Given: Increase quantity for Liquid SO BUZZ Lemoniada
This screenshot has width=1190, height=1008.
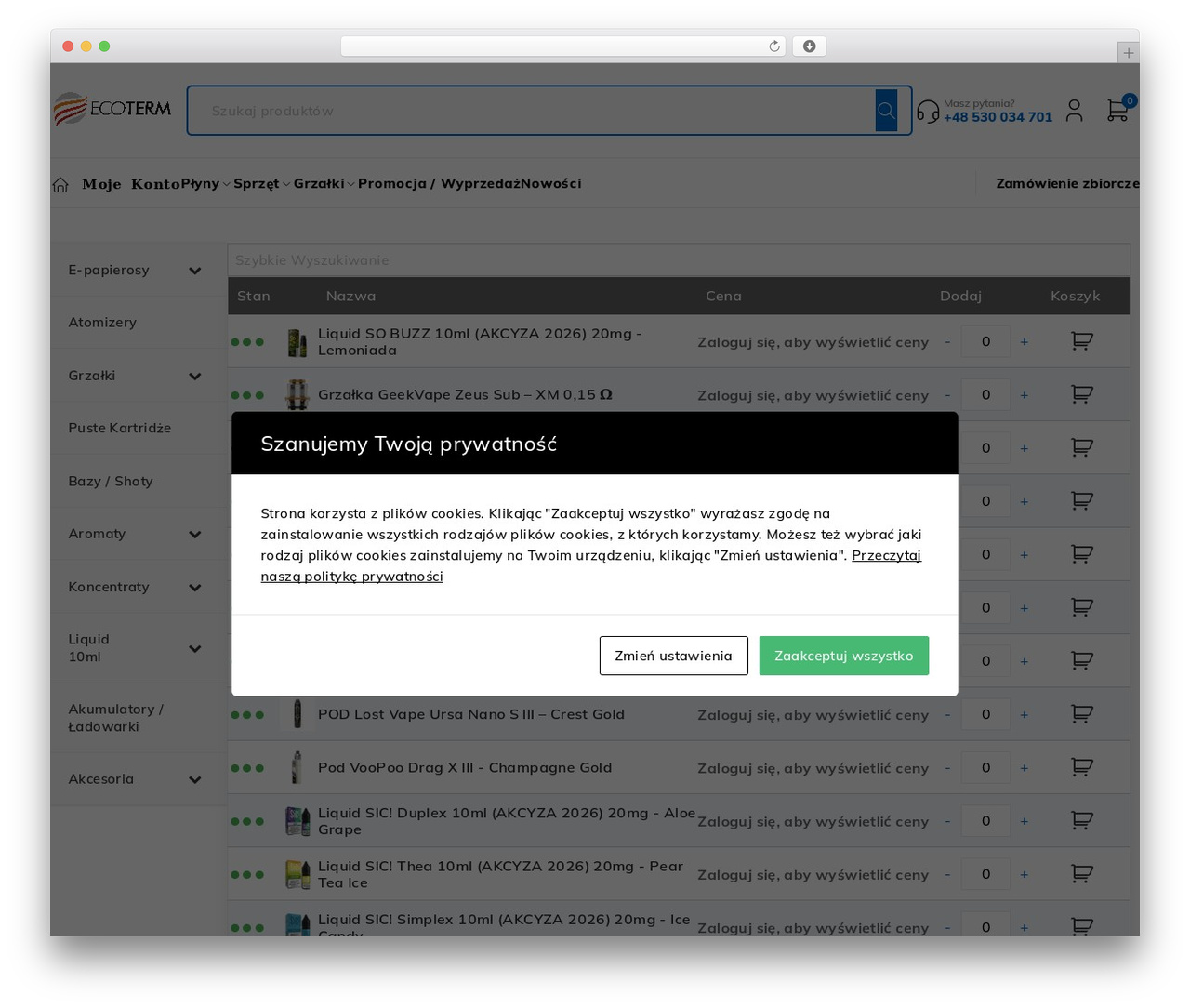Looking at the screenshot, I should pyautogui.click(x=1024, y=342).
